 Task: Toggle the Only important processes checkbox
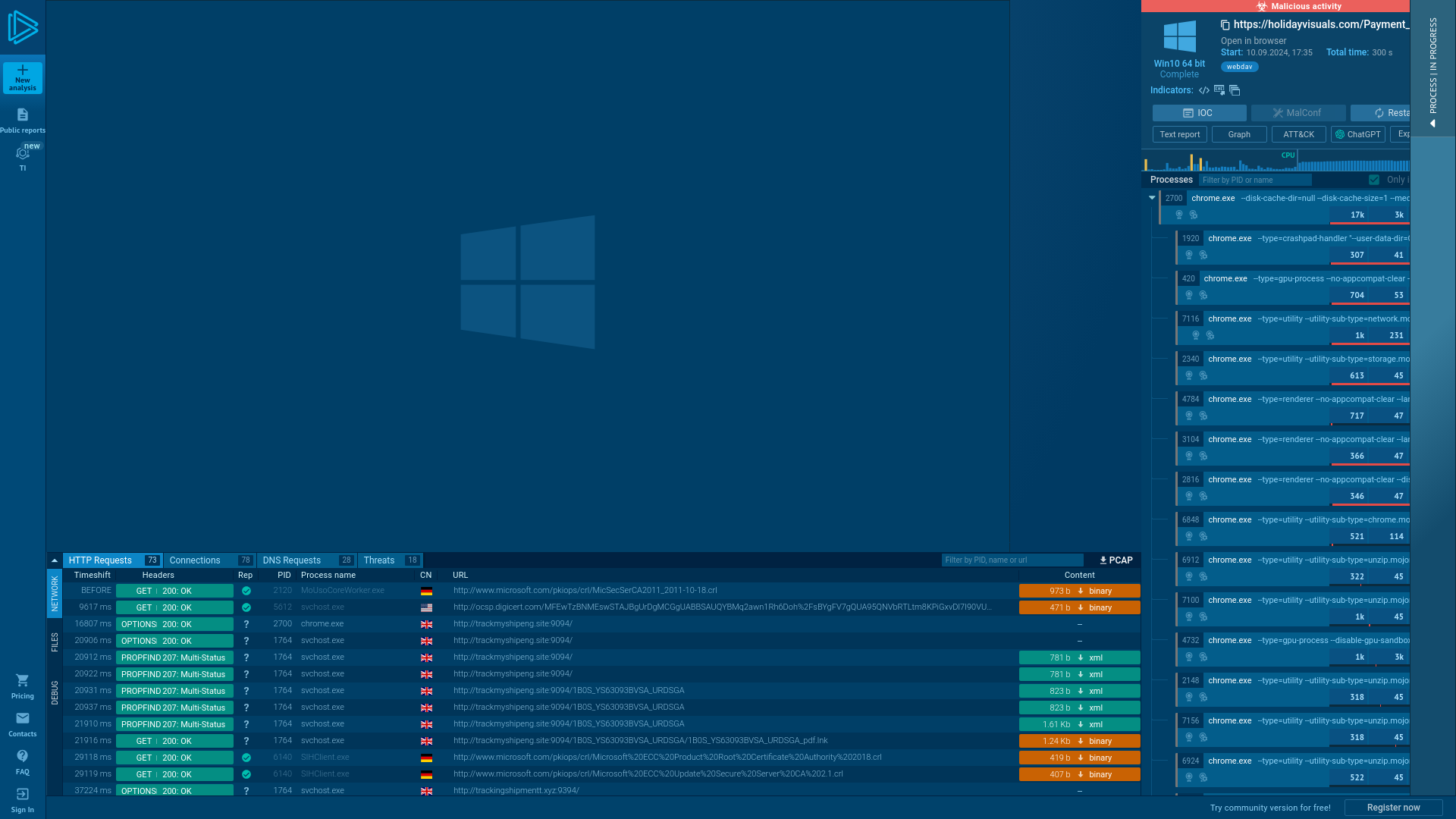[1374, 180]
